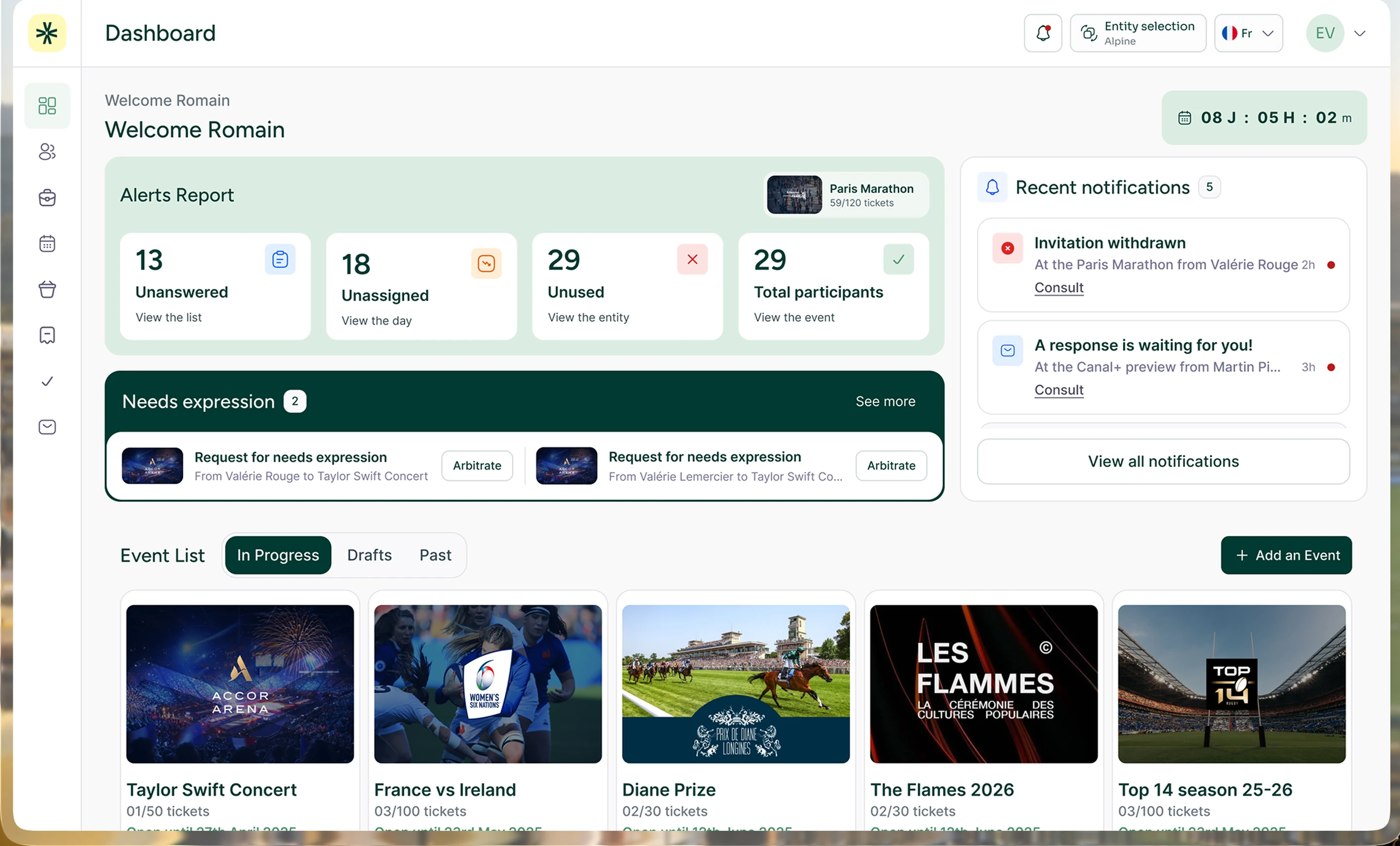
Task: Click View the event under Total participants
Action: [x=794, y=317]
